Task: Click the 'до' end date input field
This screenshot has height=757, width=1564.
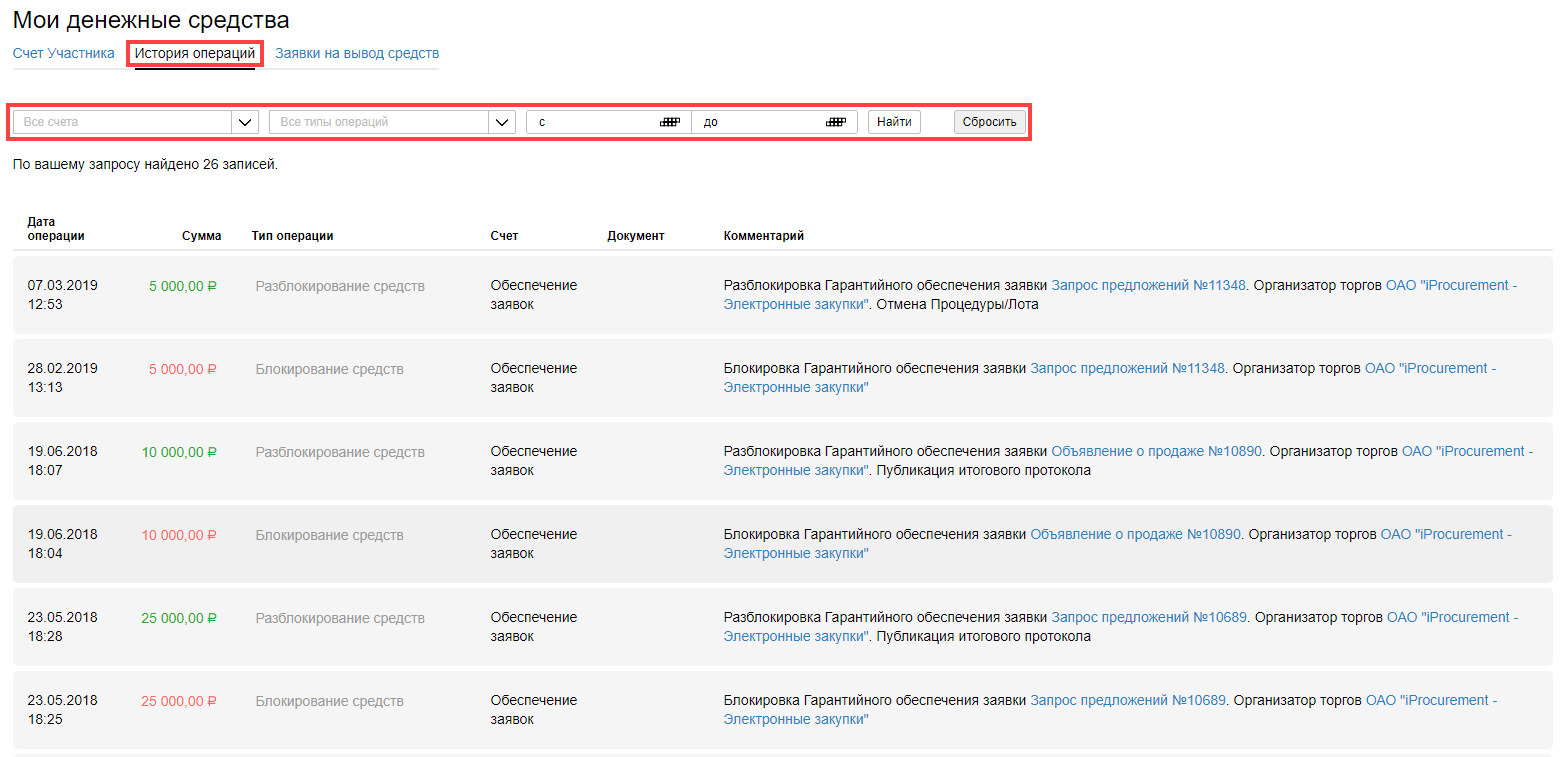Action: 760,122
